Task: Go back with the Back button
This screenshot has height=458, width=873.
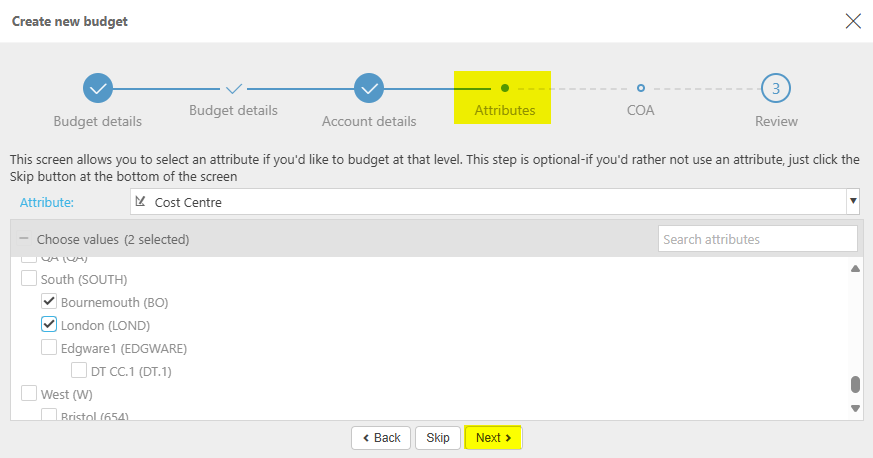Action: [381, 438]
